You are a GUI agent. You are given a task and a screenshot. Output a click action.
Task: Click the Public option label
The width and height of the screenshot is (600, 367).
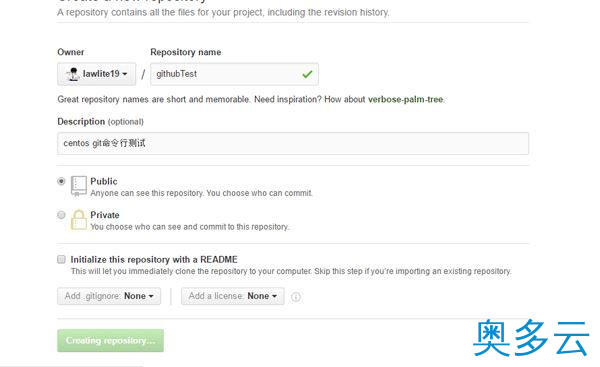pyautogui.click(x=104, y=181)
